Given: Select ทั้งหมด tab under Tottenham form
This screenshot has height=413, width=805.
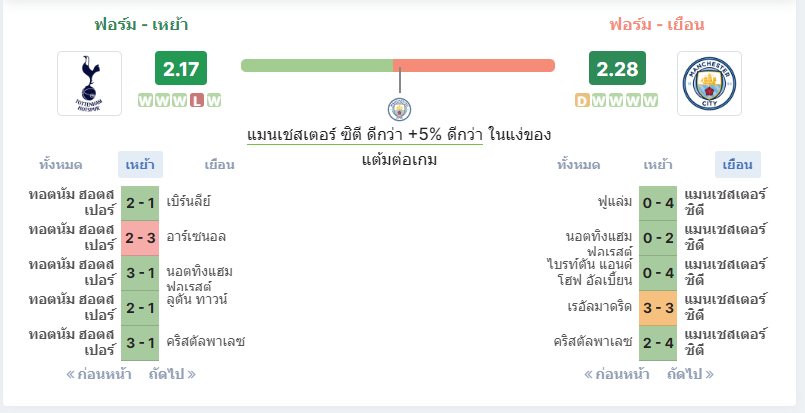Looking at the screenshot, I should [x=61, y=165].
